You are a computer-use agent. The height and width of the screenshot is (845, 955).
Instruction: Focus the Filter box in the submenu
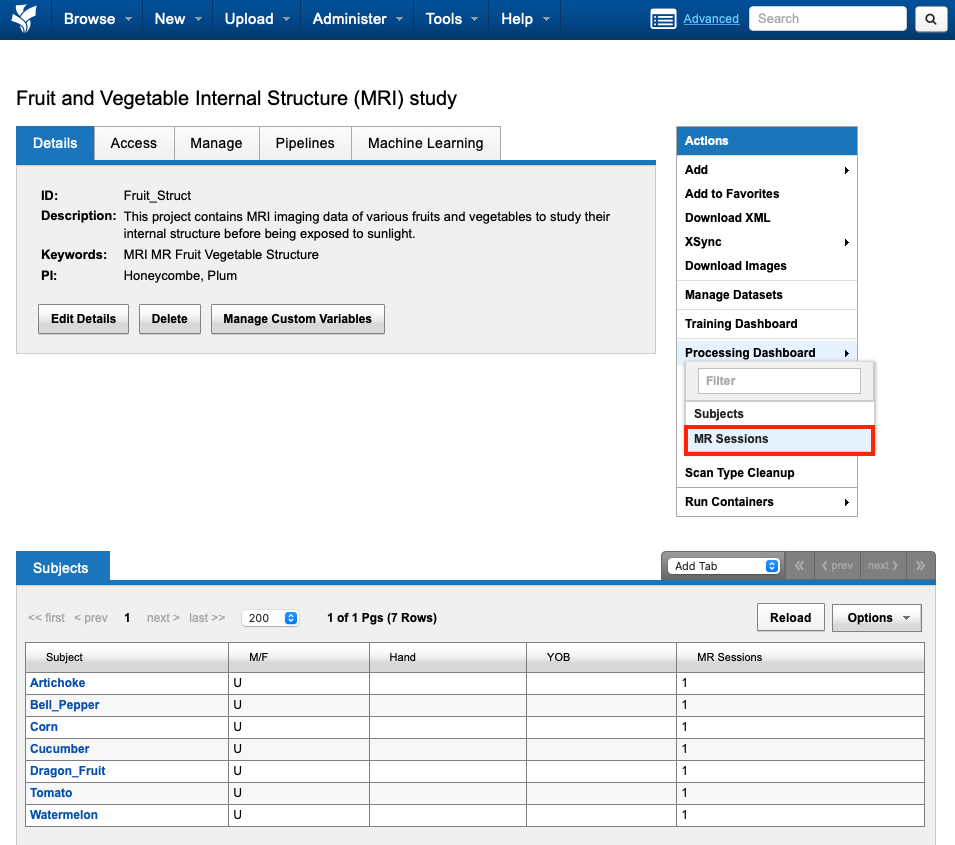tap(779, 381)
